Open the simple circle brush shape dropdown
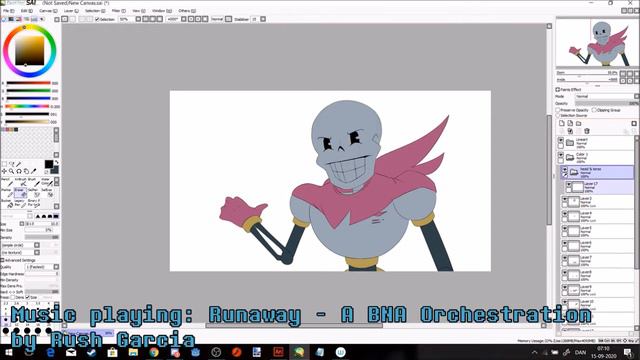Image resolution: width=640 pixels, height=360 pixels. (x=20, y=245)
